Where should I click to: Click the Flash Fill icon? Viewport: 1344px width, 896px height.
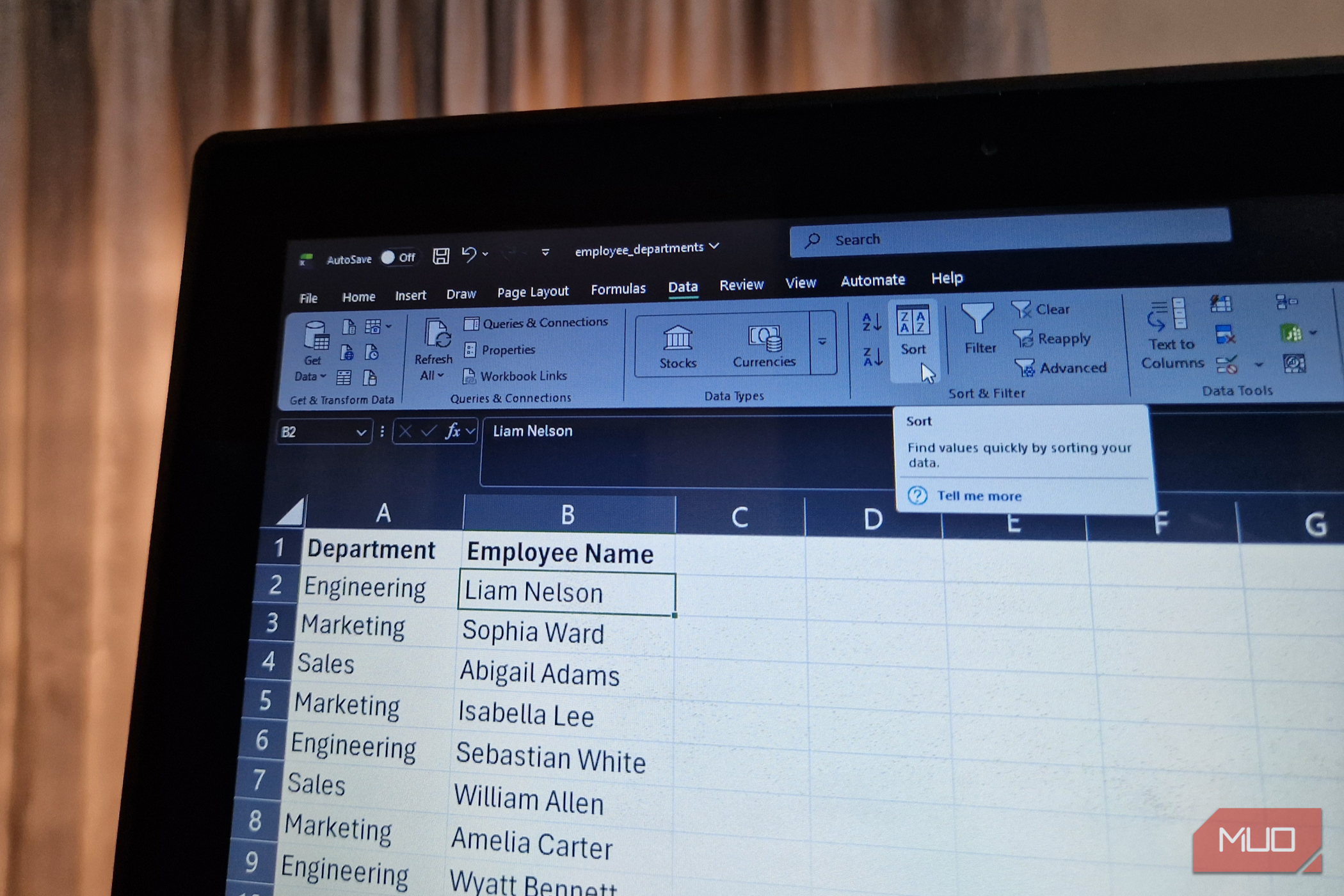pyautogui.click(x=1220, y=304)
